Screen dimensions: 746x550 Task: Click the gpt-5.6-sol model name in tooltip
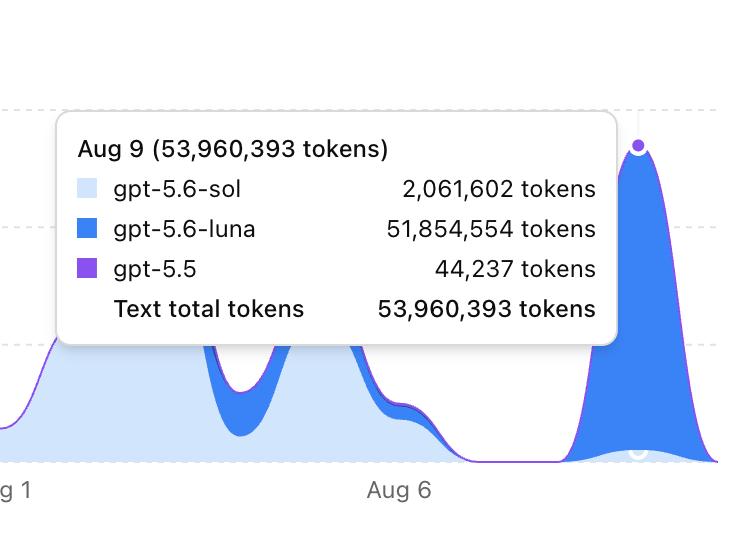177,189
